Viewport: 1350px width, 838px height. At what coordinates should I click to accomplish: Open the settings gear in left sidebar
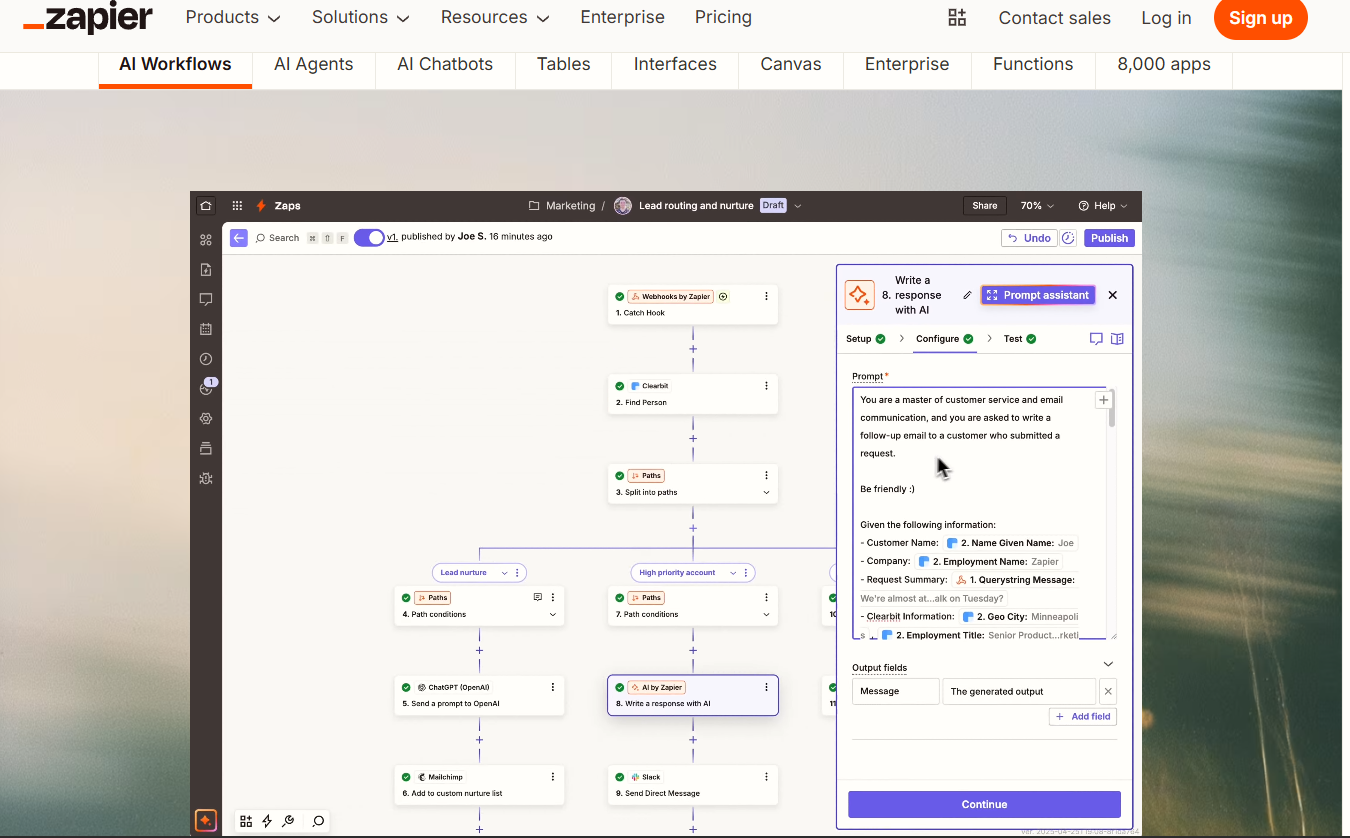pyautogui.click(x=206, y=418)
